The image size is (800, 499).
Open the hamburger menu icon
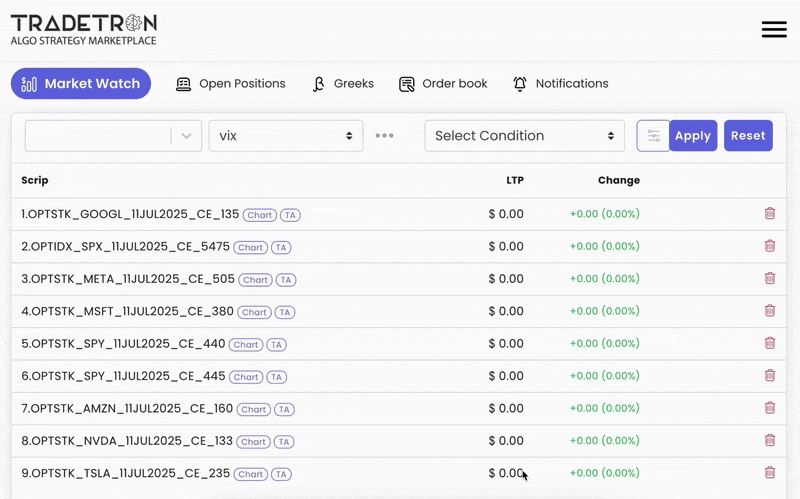(774, 29)
